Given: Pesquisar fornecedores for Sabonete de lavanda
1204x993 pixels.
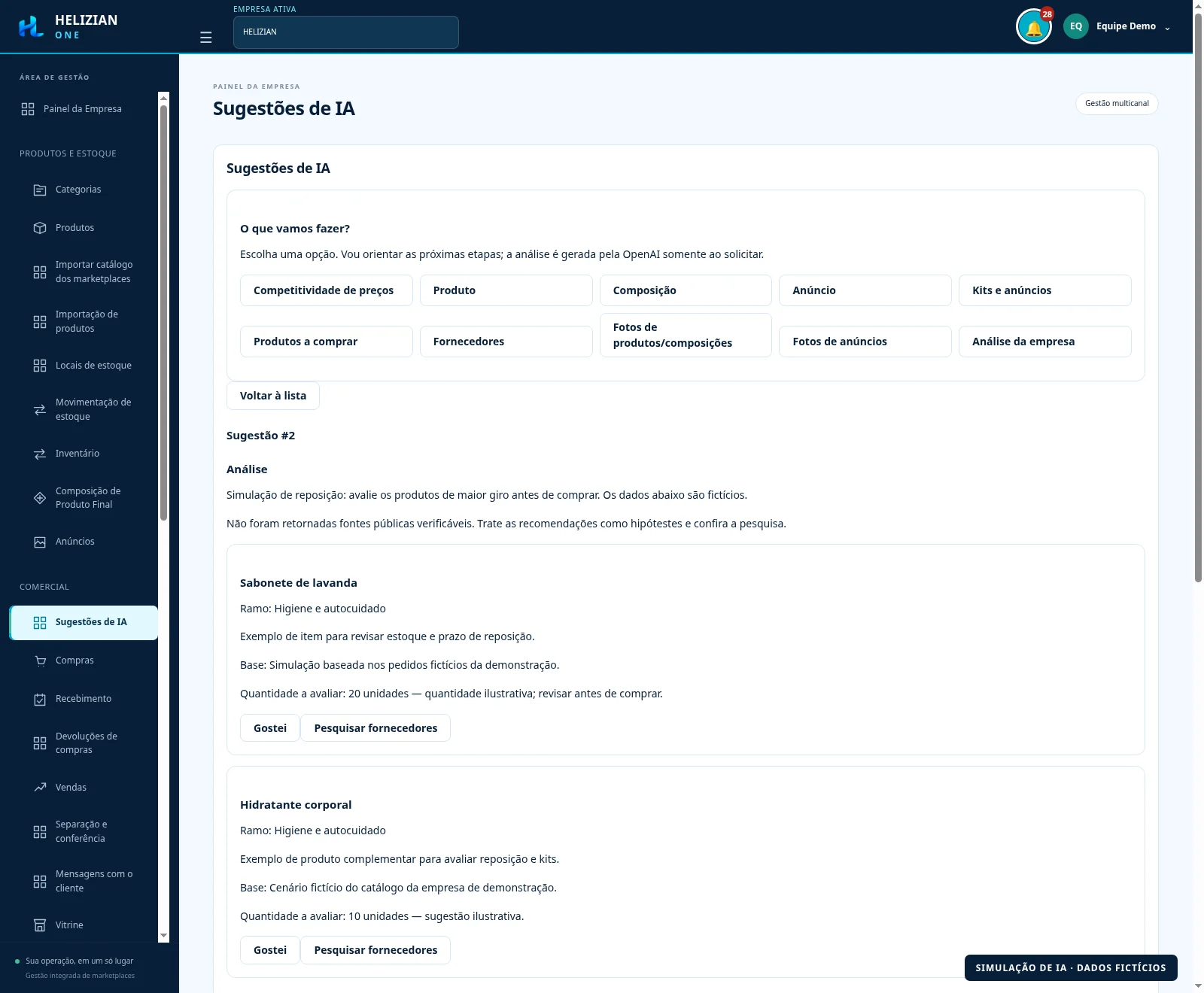Looking at the screenshot, I should click(375, 728).
